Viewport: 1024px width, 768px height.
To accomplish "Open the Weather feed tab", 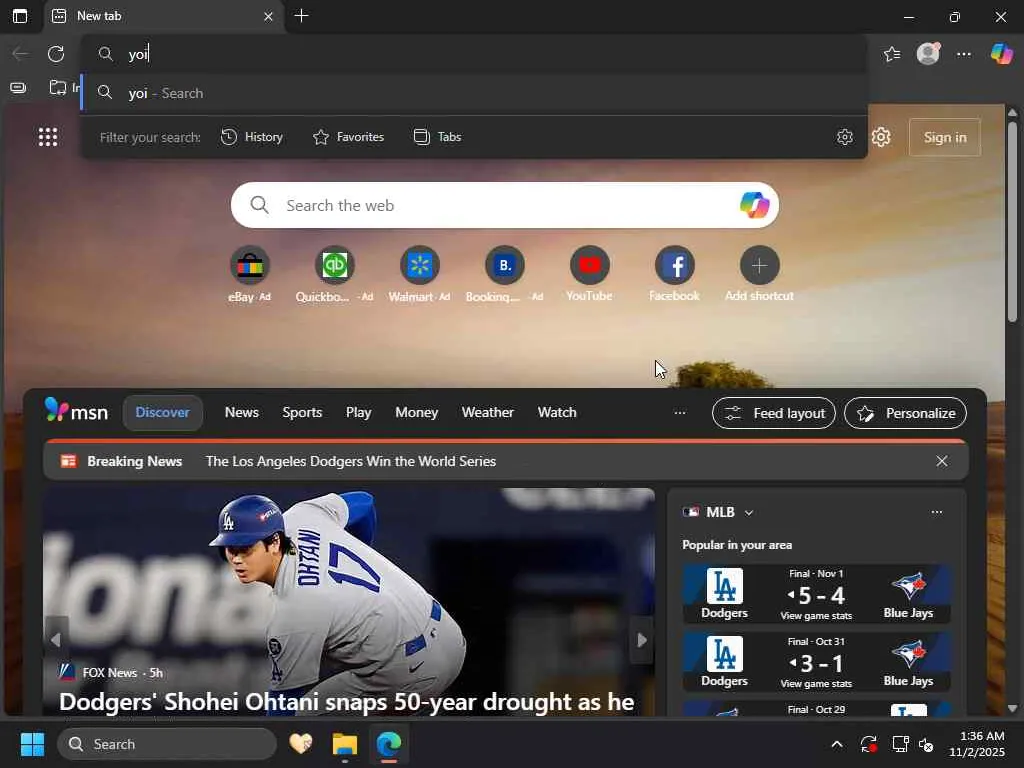I will [488, 413].
